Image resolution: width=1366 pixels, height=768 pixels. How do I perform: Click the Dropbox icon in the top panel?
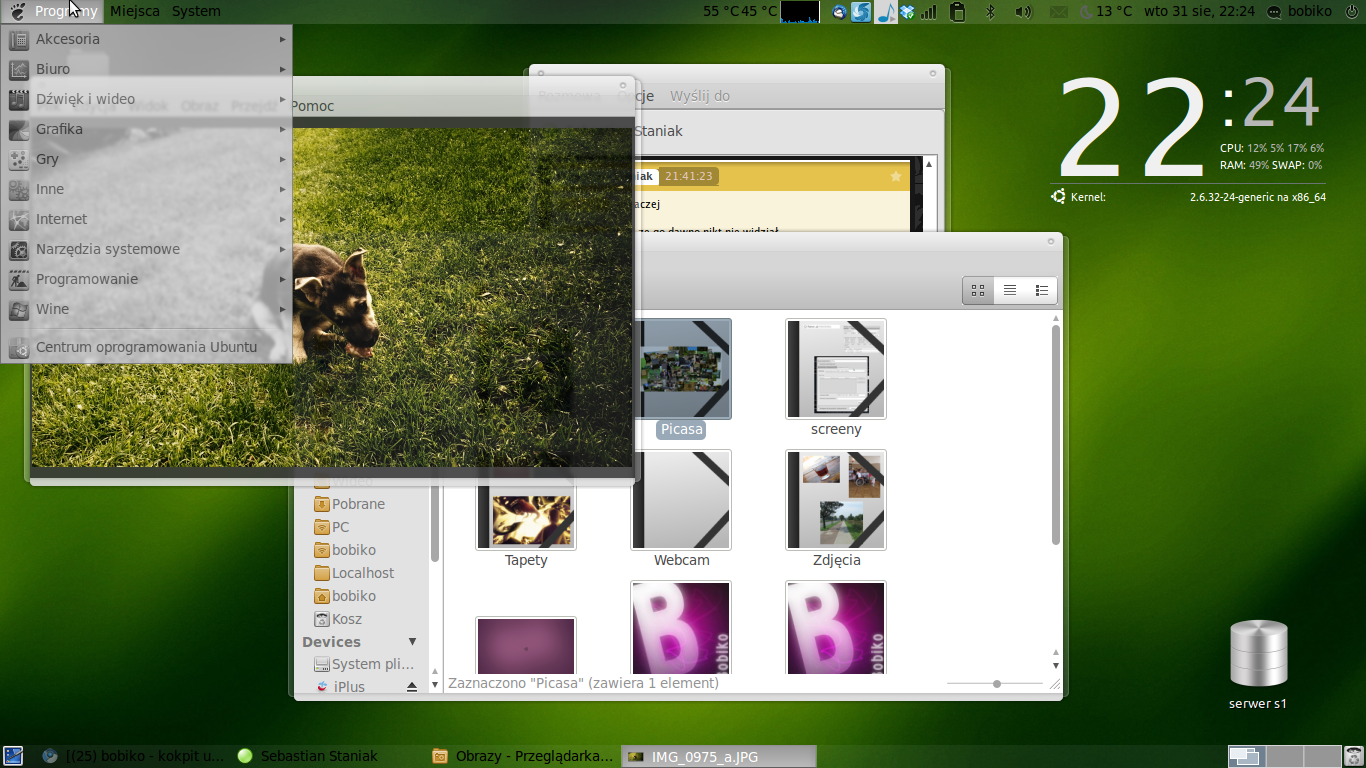click(907, 12)
